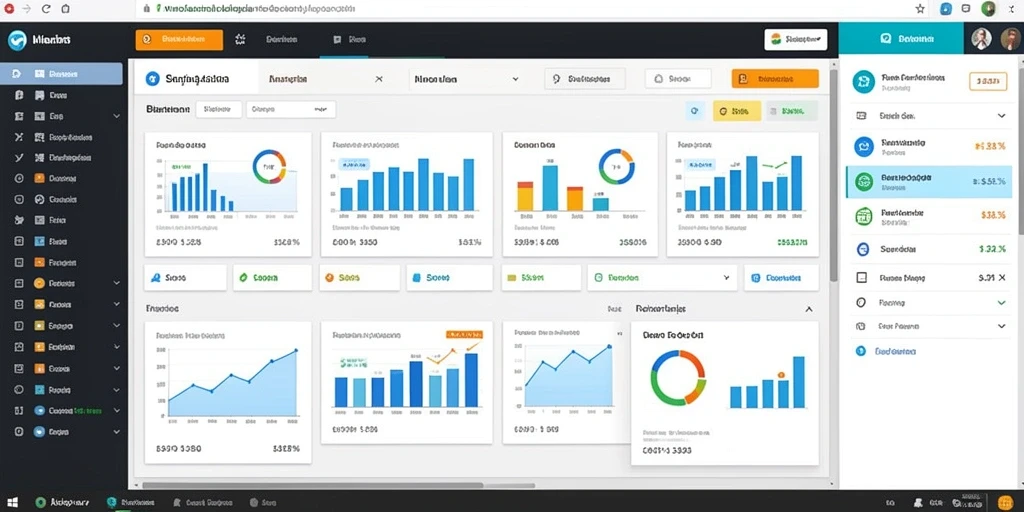Open the wide dropdown pill with the green circle icon
The width and height of the screenshot is (1024, 512).
pos(662,278)
